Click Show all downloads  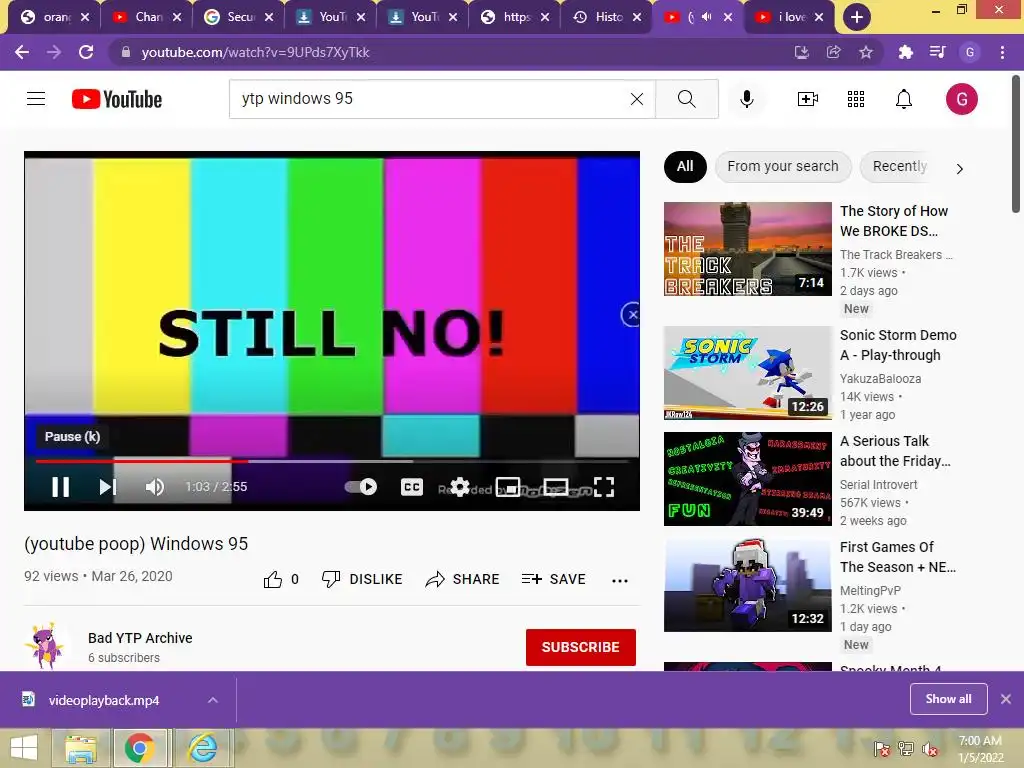coord(948,699)
